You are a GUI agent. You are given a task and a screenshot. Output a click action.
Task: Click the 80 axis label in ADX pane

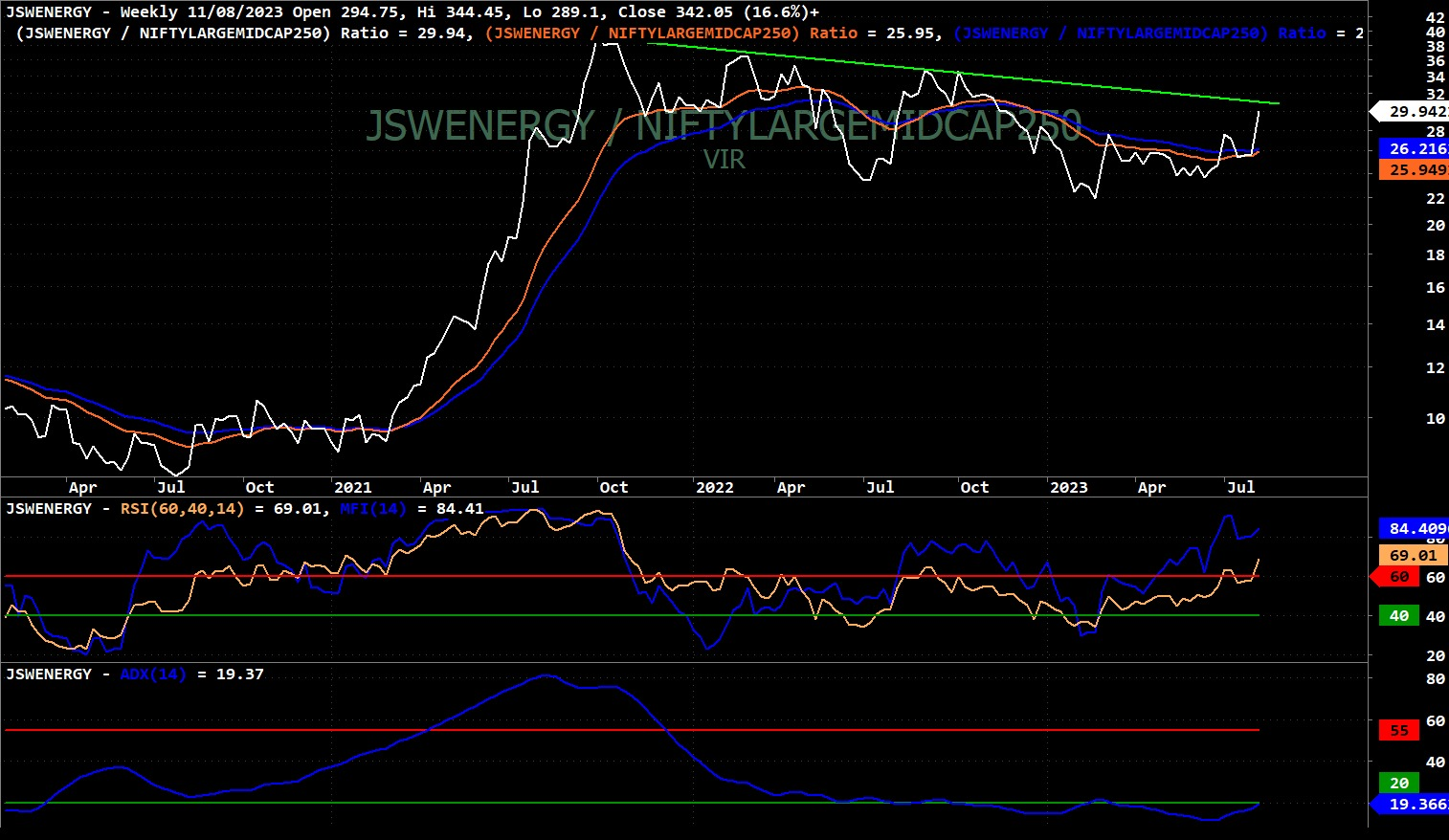(1436, 679)
